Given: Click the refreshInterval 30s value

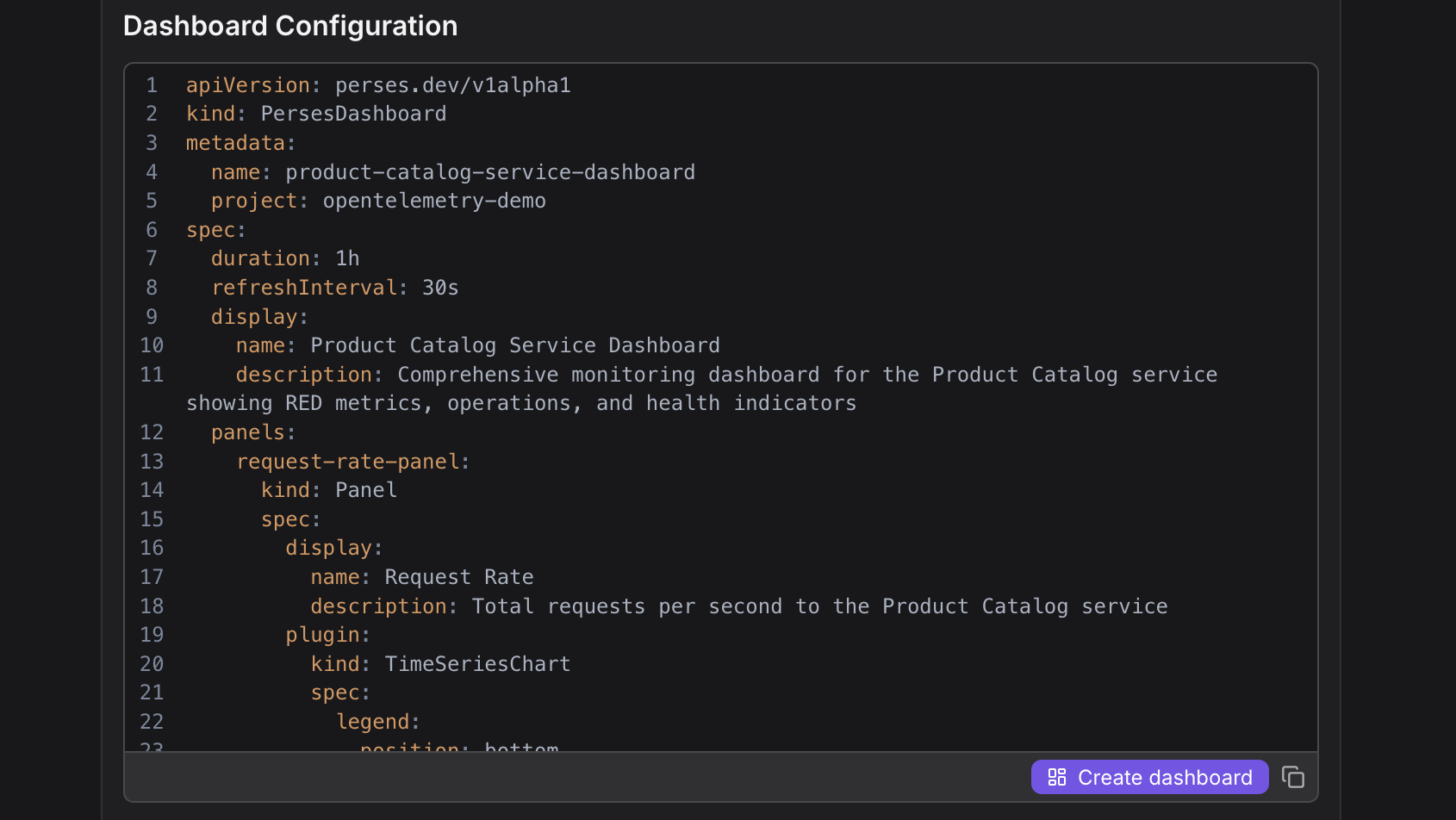Looking at the screenshot, I should click(x=440, y=288).
